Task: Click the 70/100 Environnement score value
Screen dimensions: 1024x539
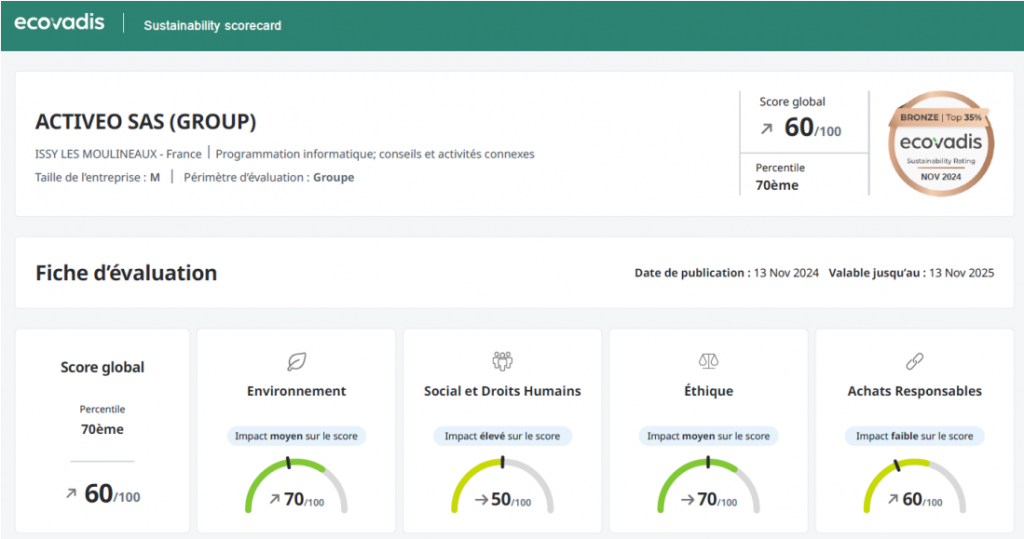Action: 304,500
